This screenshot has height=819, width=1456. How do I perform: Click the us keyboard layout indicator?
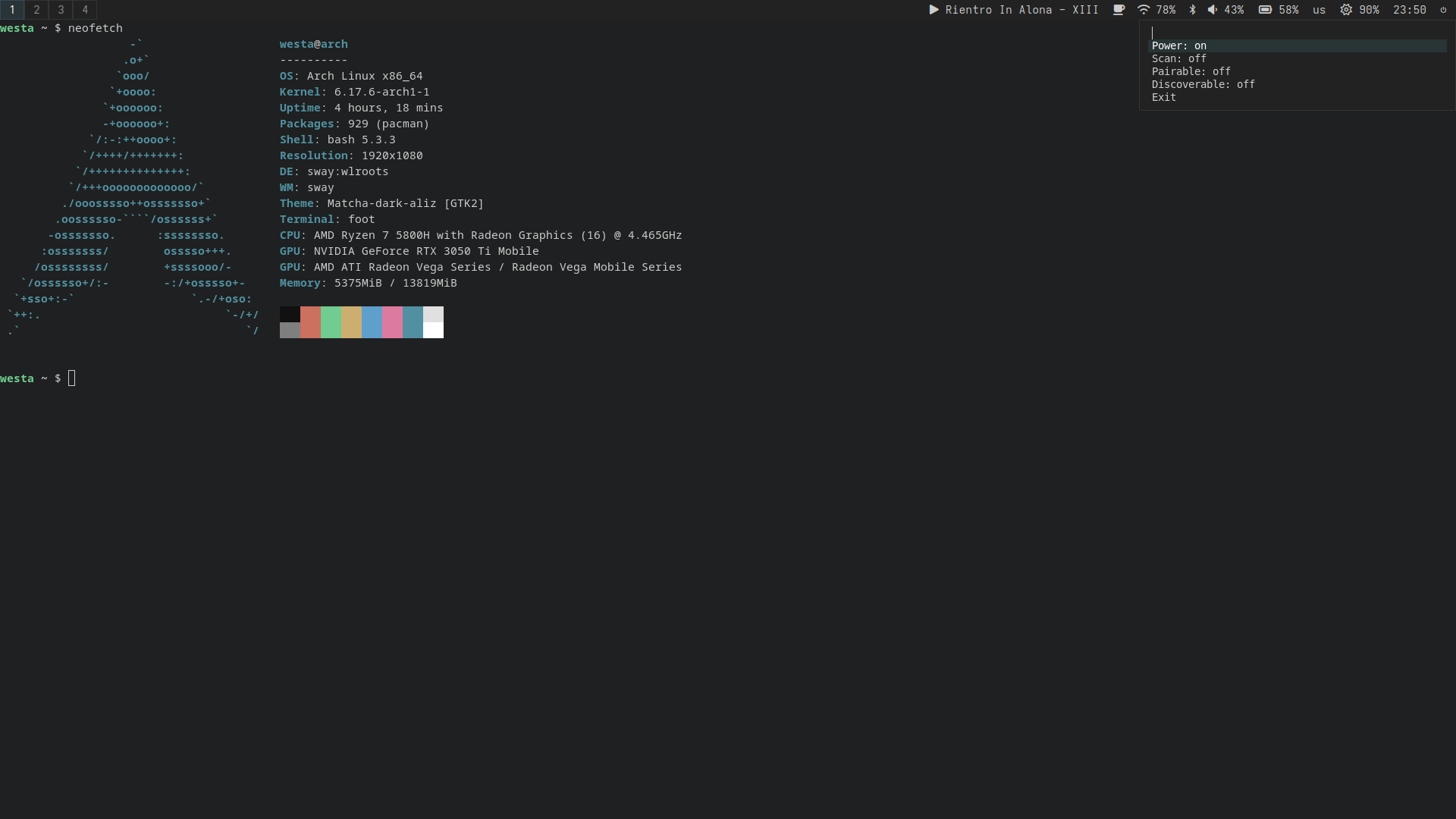pyautogui.click(x=1319, y=10)
